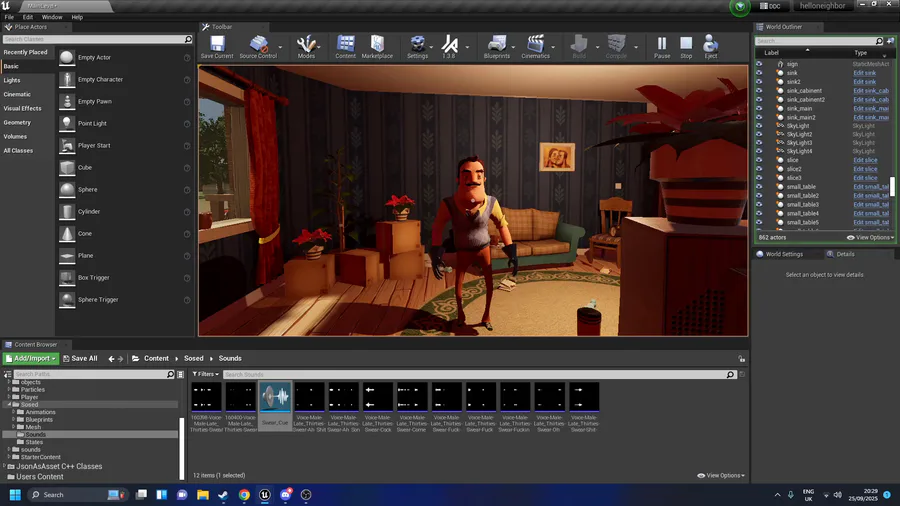Image resolution: width=900 pixels, height=506 pixels.
Task: Go back in Content Browser history
Action: [x=111, y=359]
